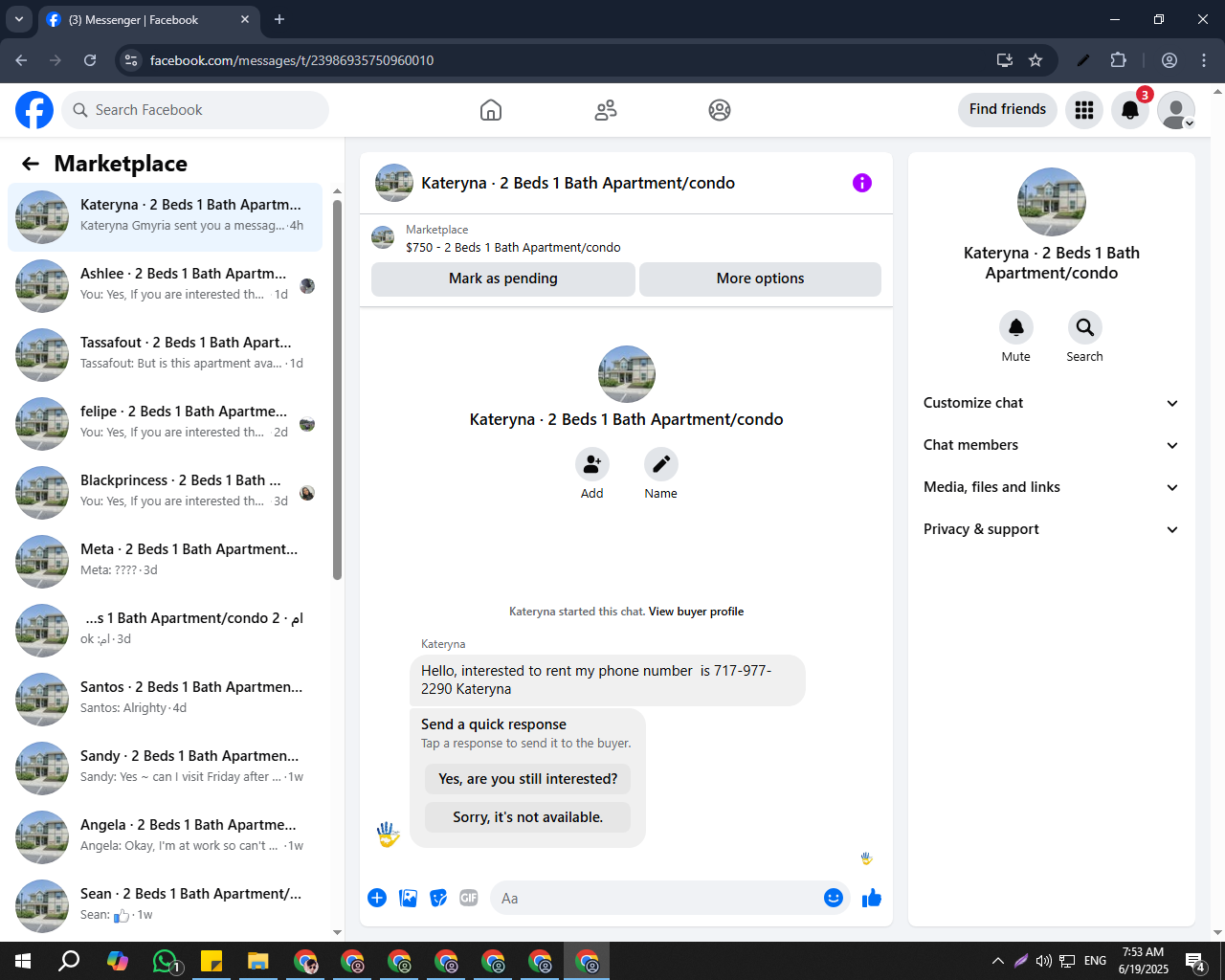The height and width of the screenshot is (980, 1225).
Task: Open more actions plus icon in composer
Action: [377, 898]
